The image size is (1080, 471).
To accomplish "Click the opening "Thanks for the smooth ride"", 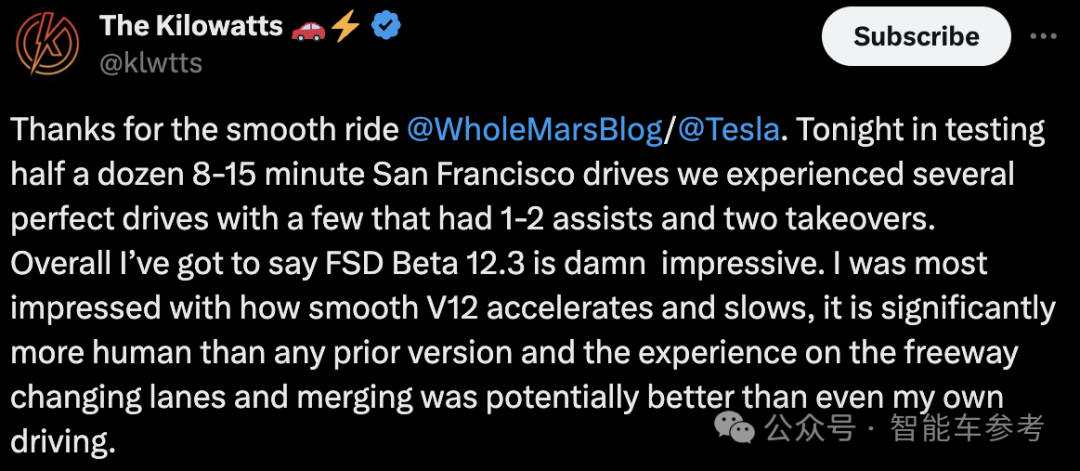I will (205, 131).
